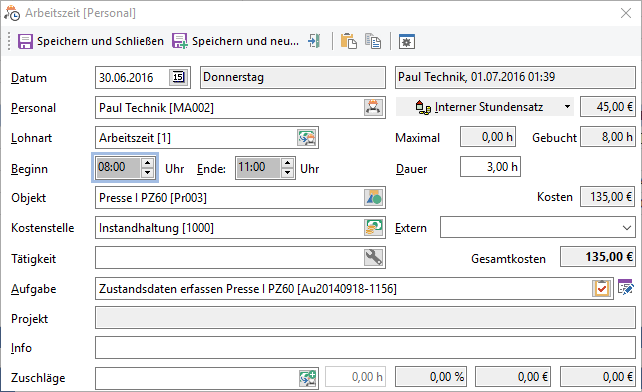The height and width of the screenshot is (392, 642).
Task: Click the Zuschläge 0,00 h field
Action: click(355, 377)
